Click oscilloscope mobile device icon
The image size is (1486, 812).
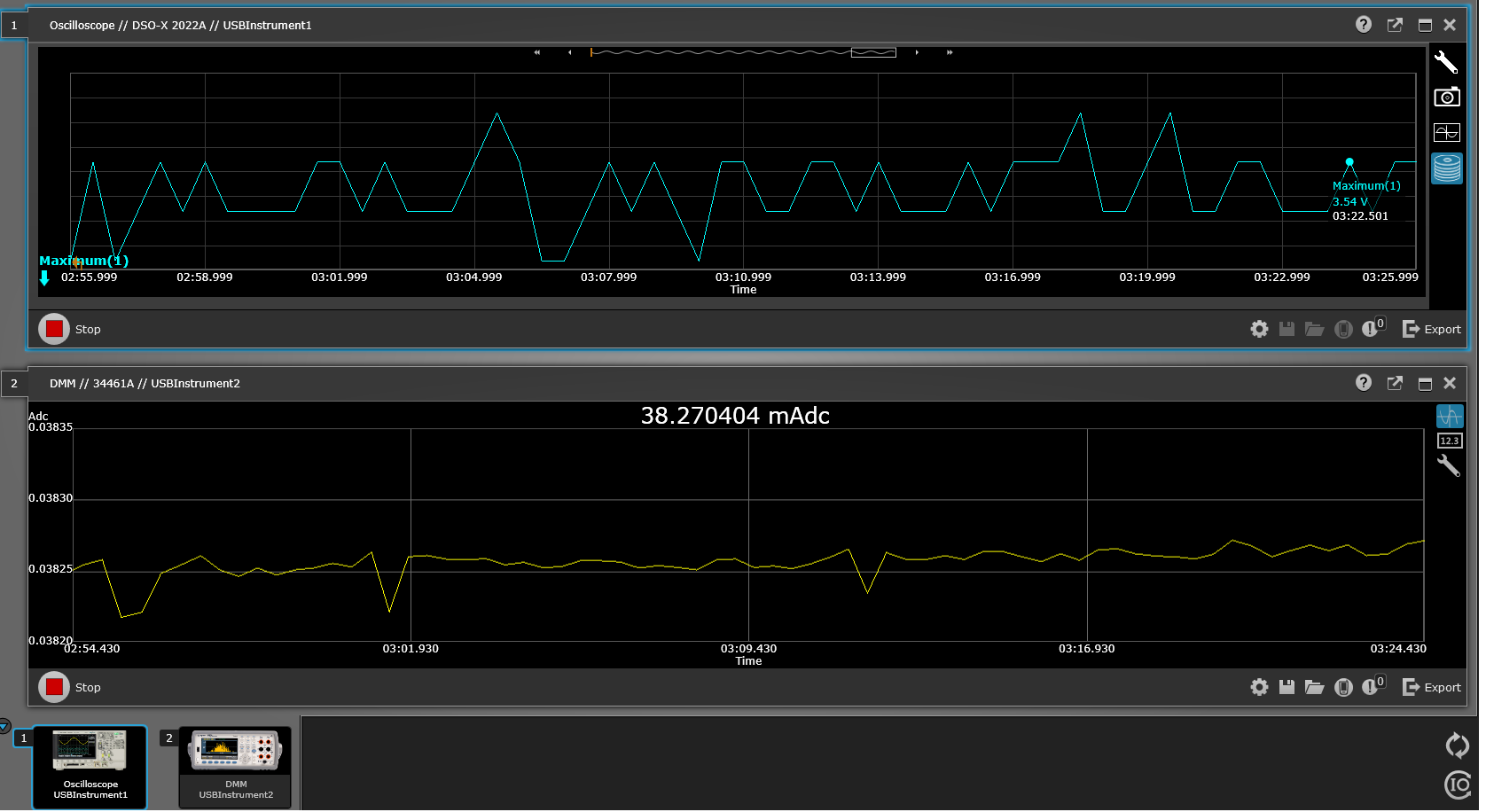coord(1343,329)
